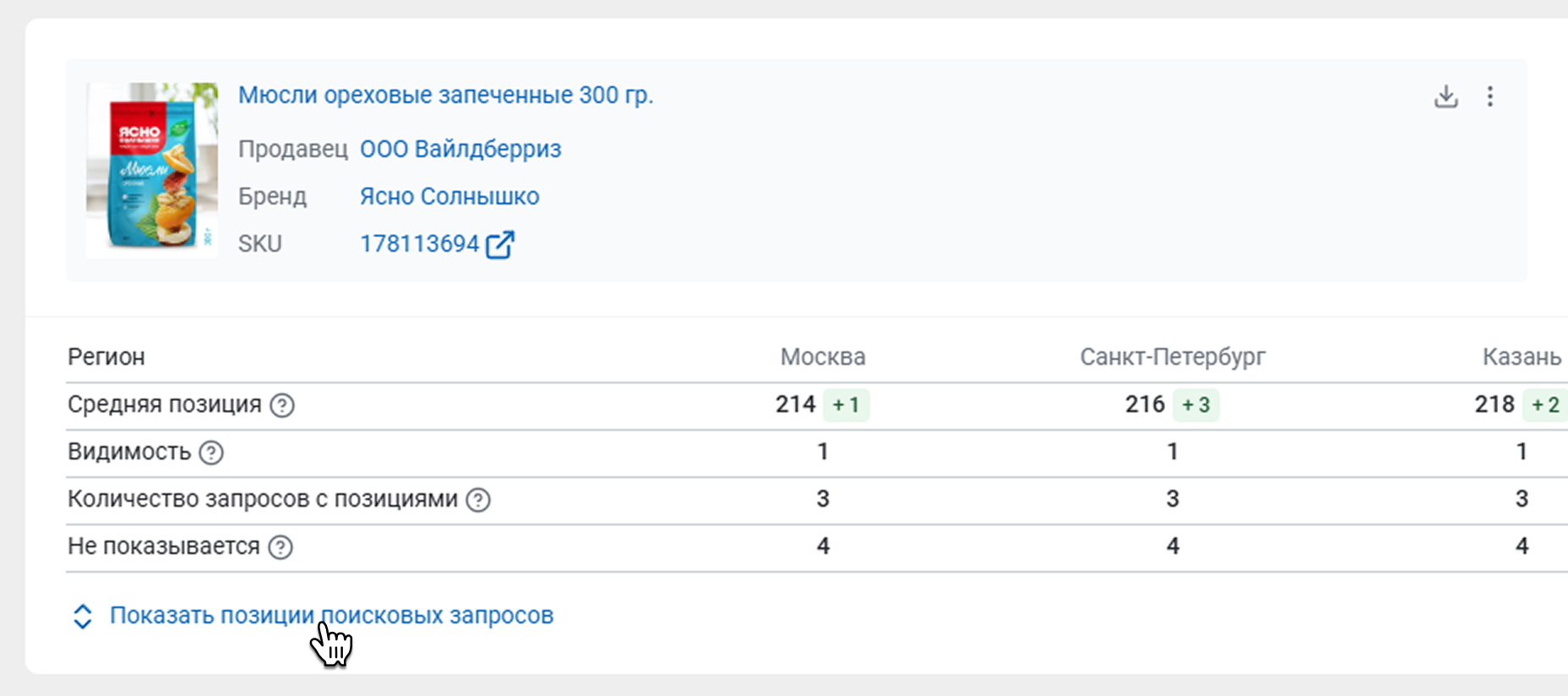Open the three-dot more options menu
Viewport: 1568px width, 696px height.
pyautogui.click(x=1490, y=96)
